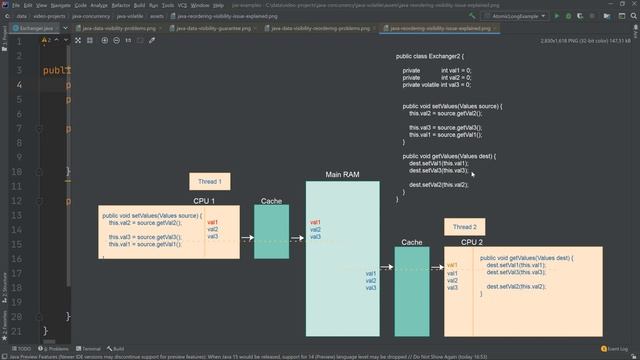
Task: Open the Navigate menu
Action: pos(60,5)
